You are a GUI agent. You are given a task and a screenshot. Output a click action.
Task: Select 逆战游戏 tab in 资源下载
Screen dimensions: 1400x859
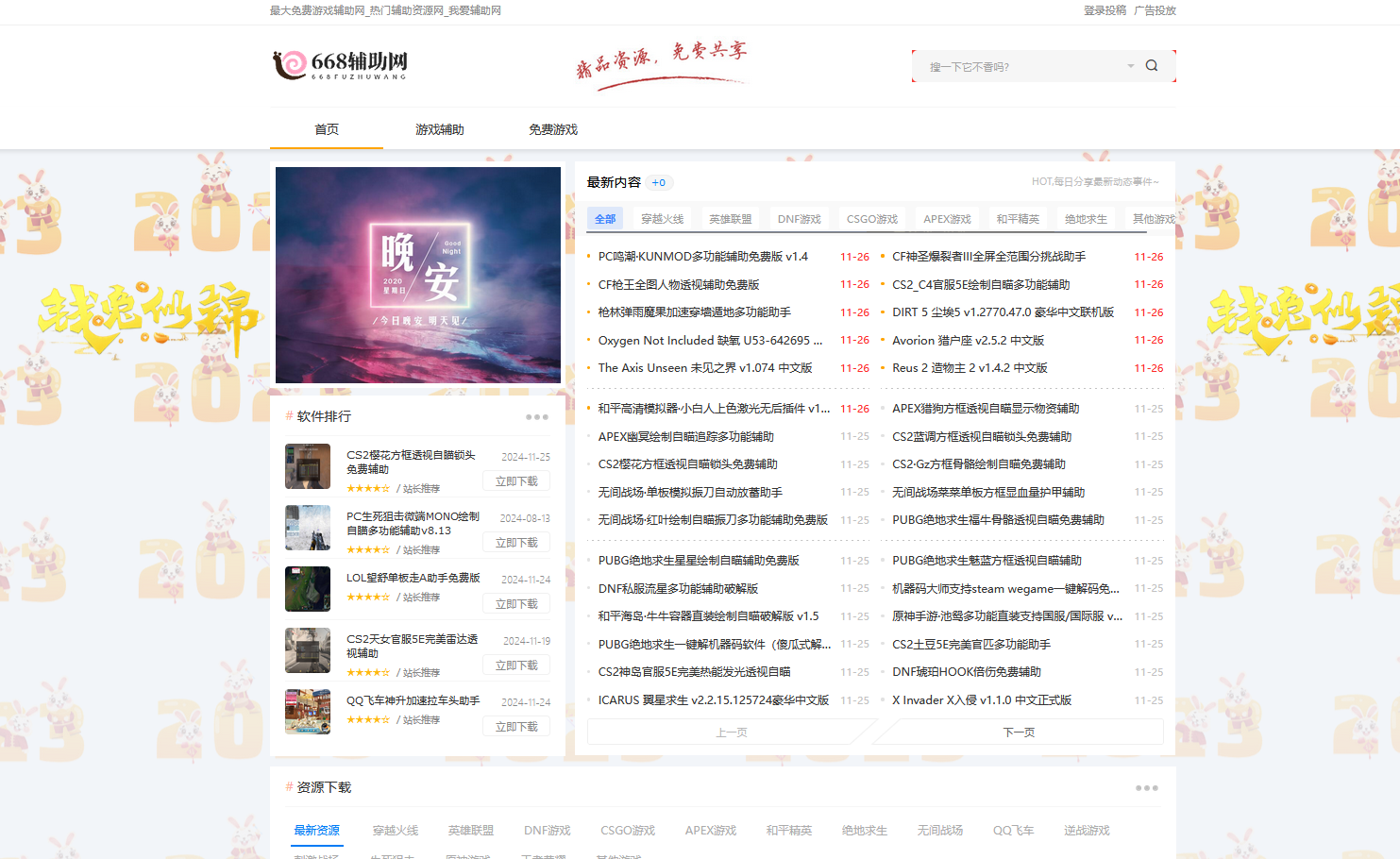coord(1087,831)
